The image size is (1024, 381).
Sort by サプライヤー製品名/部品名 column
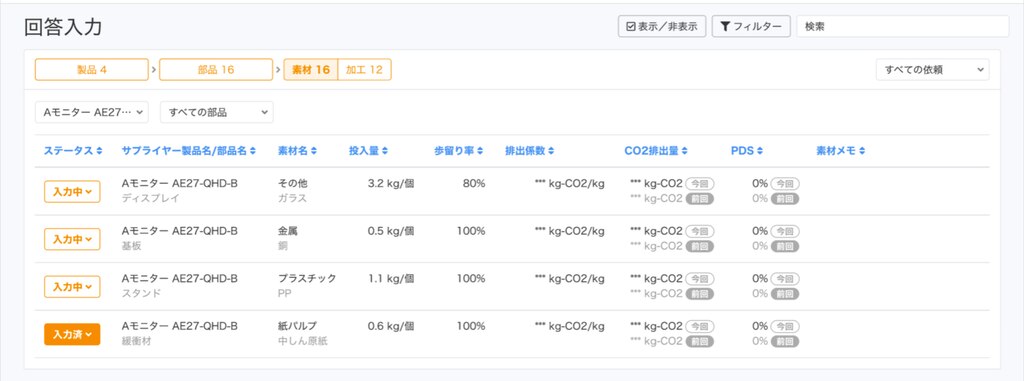coord(189,151)
